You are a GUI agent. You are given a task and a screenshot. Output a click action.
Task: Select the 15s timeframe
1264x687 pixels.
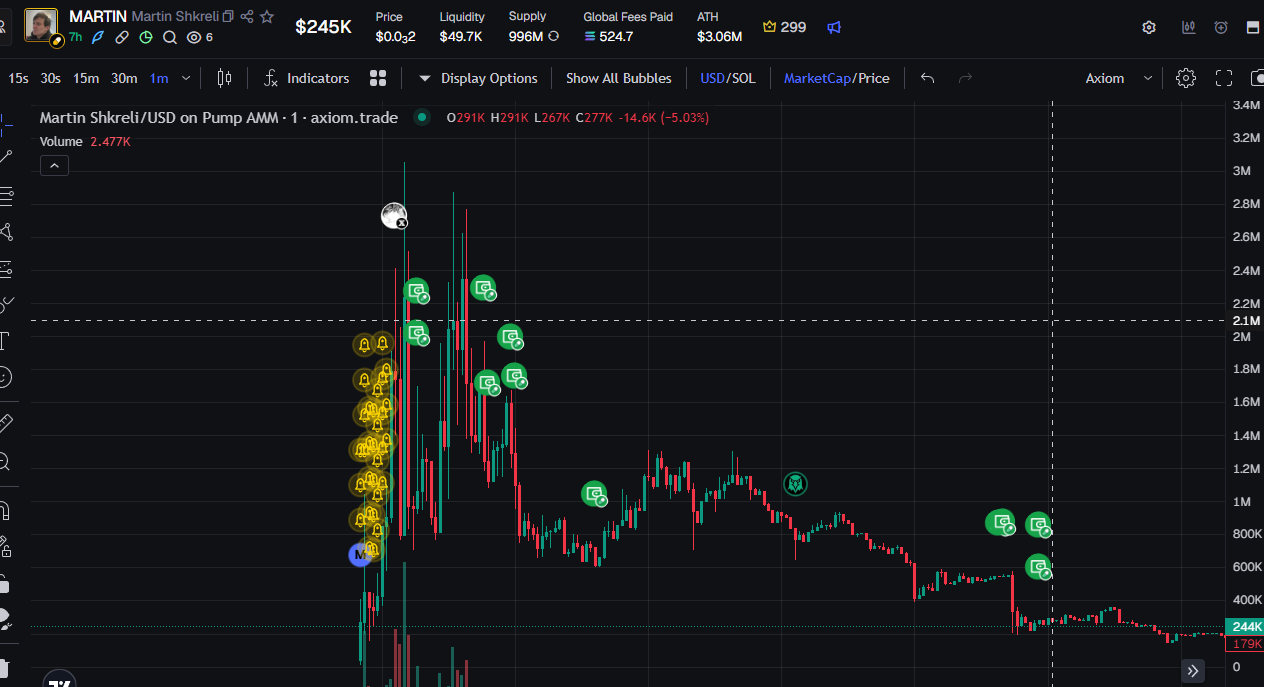pyautogui.click(x=18, y=78)
